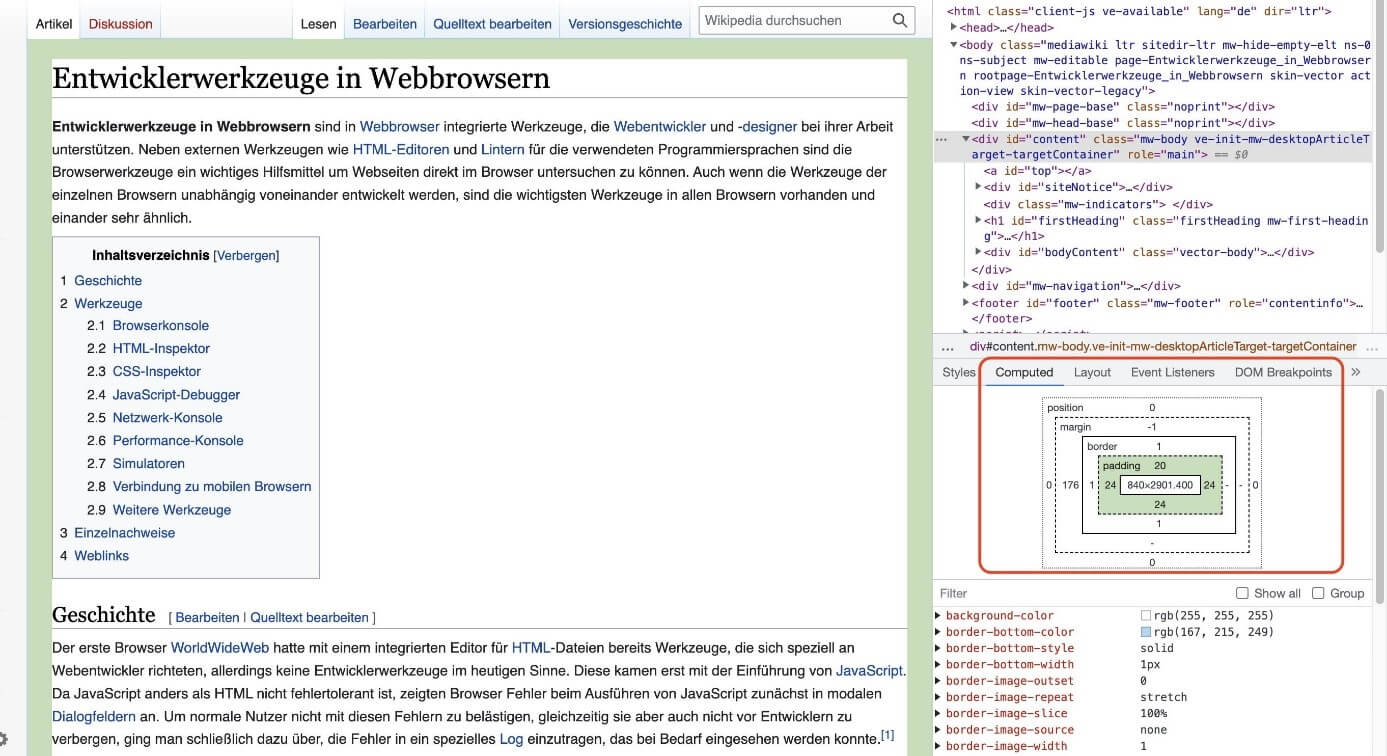Expand the head node in the DOM tree
Image resolution: width=1387 pixels, height=756 pixels.
pos(954,28)
